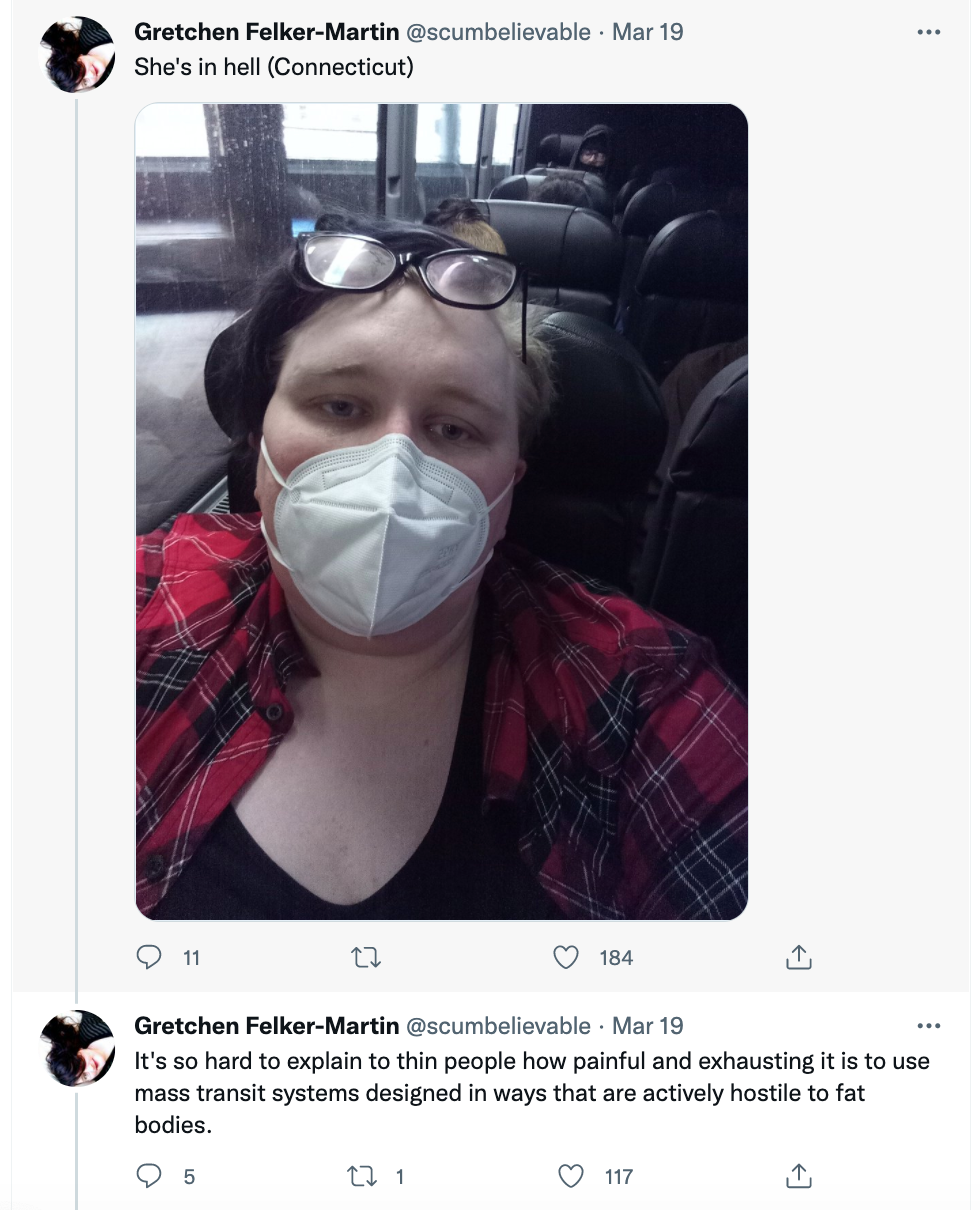980x1210 pixels.
Task: Share the photo tweet
Action: 798,958
